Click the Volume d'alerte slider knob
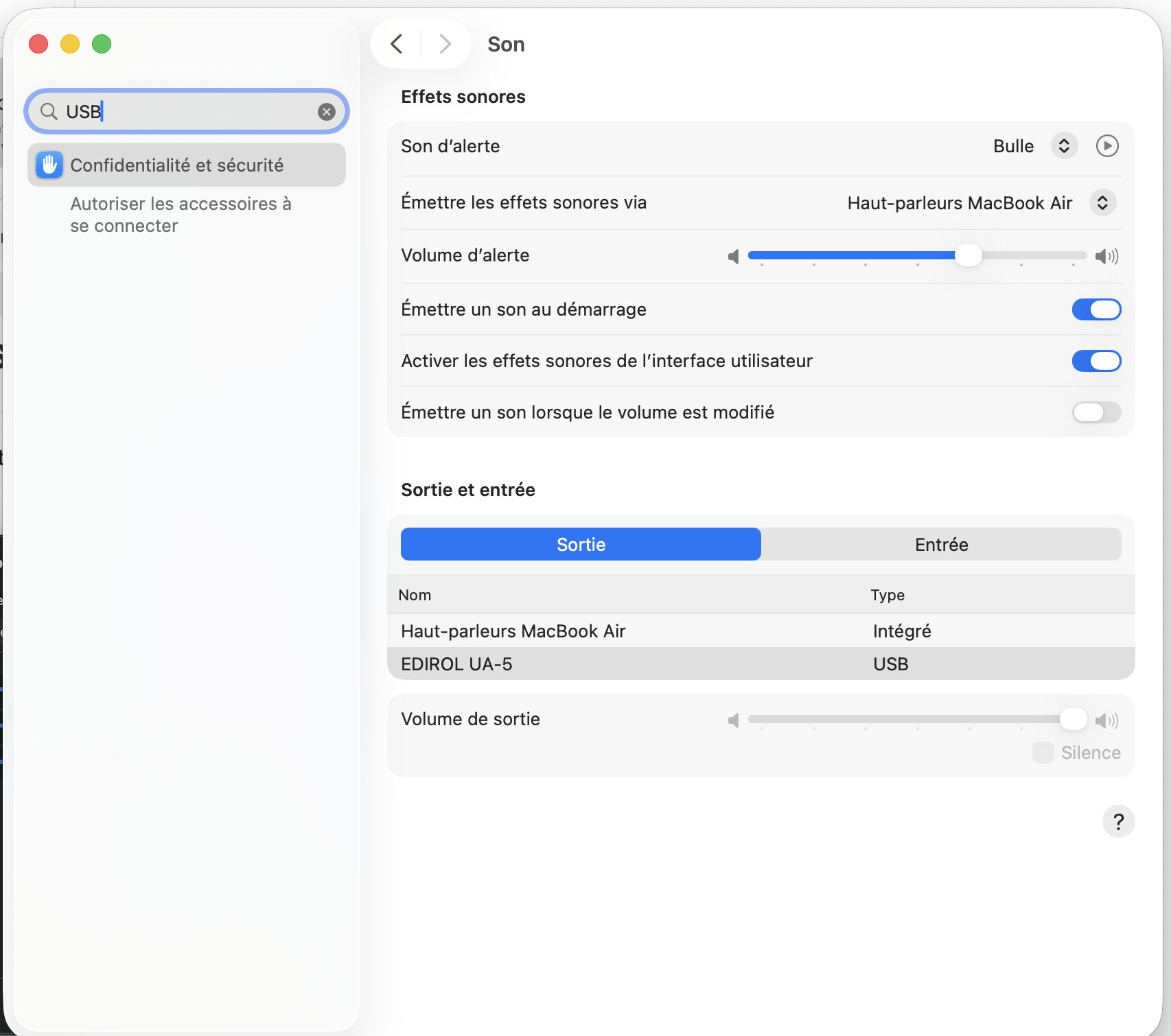Screen dimensions: 1171x1036 pyautogui.click(x=968, y=255)
